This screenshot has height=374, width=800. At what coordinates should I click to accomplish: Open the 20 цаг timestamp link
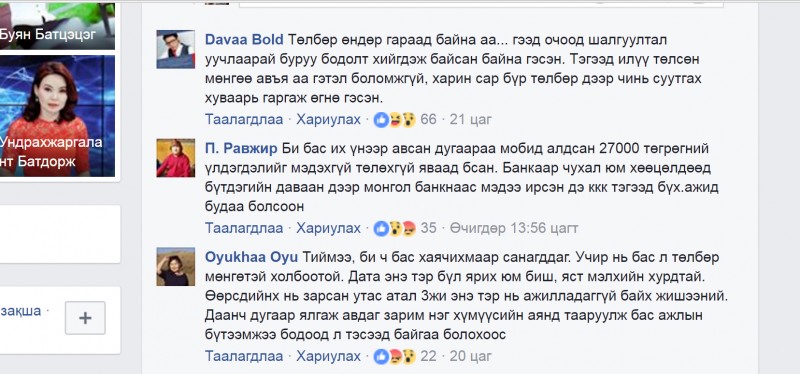coord(471,356)
